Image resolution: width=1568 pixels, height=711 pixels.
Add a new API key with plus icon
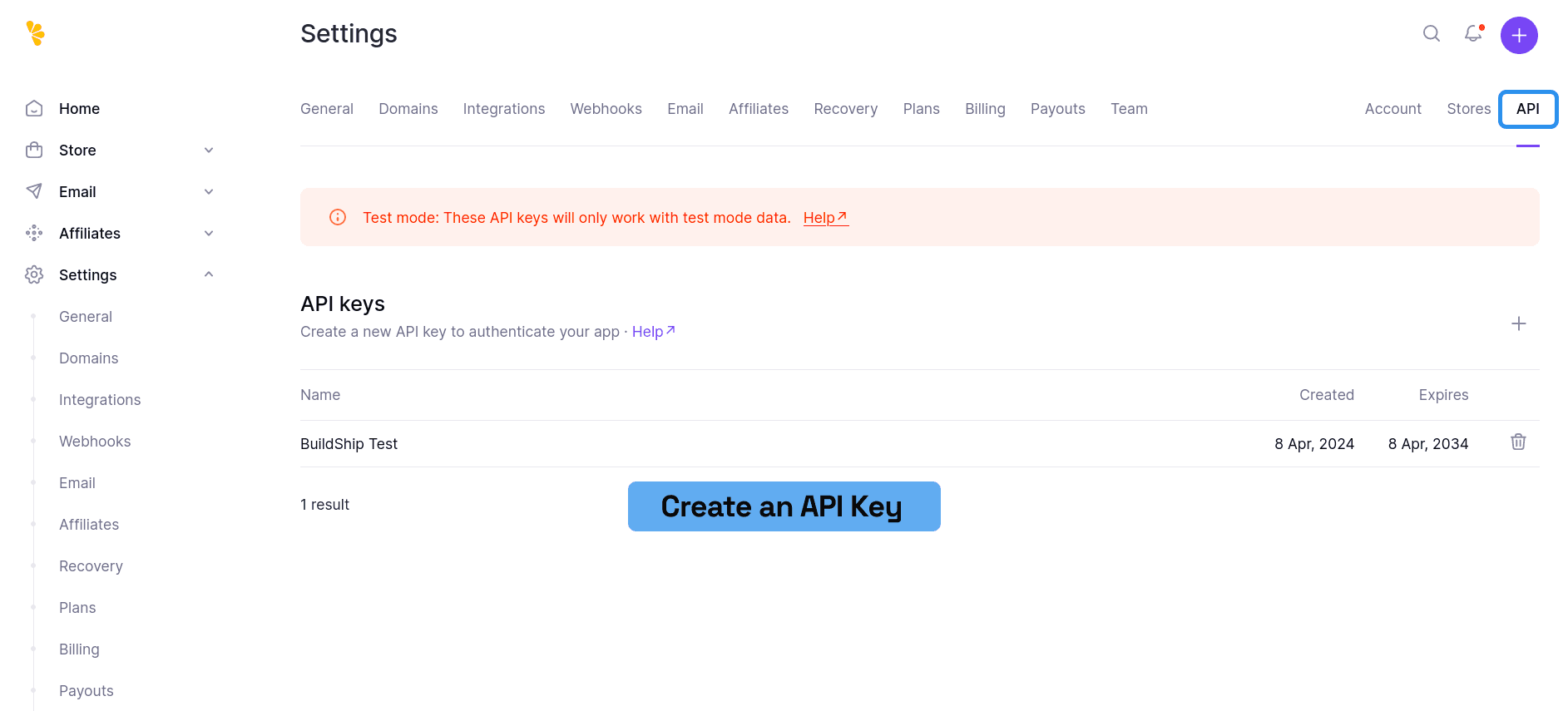coord(1518,323)
